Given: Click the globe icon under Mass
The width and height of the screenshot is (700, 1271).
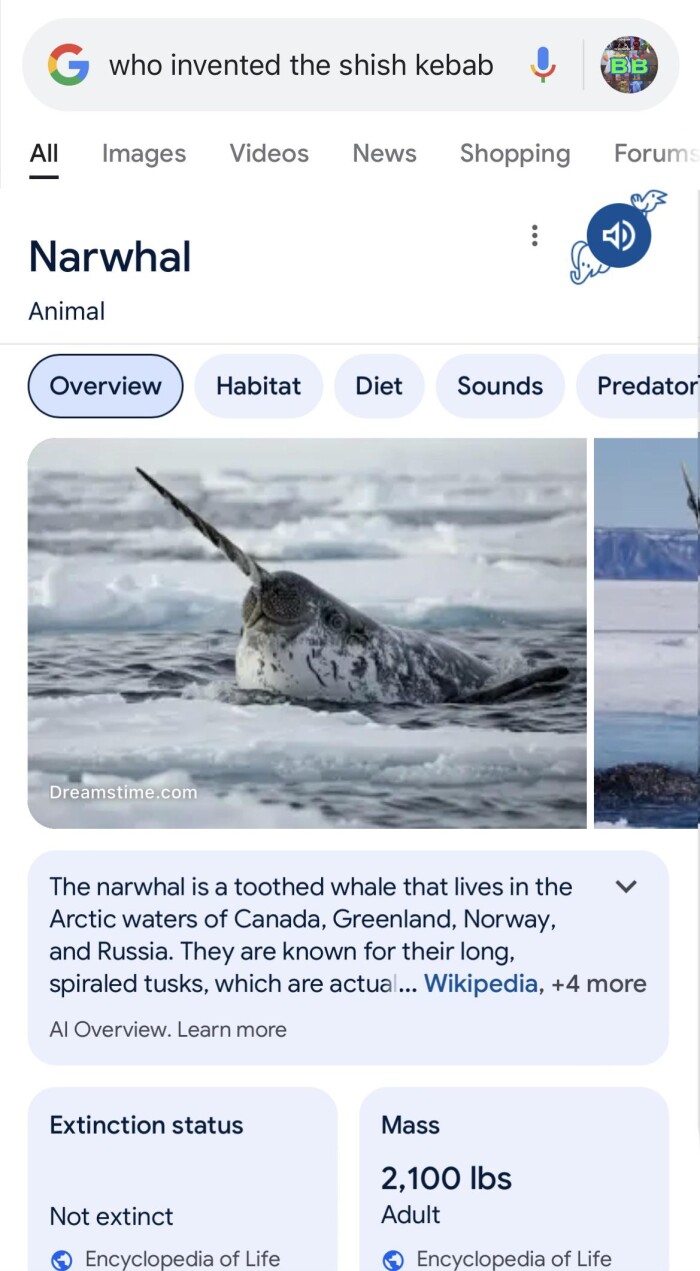Looking at the screenshot, I should click(394, 1260).
